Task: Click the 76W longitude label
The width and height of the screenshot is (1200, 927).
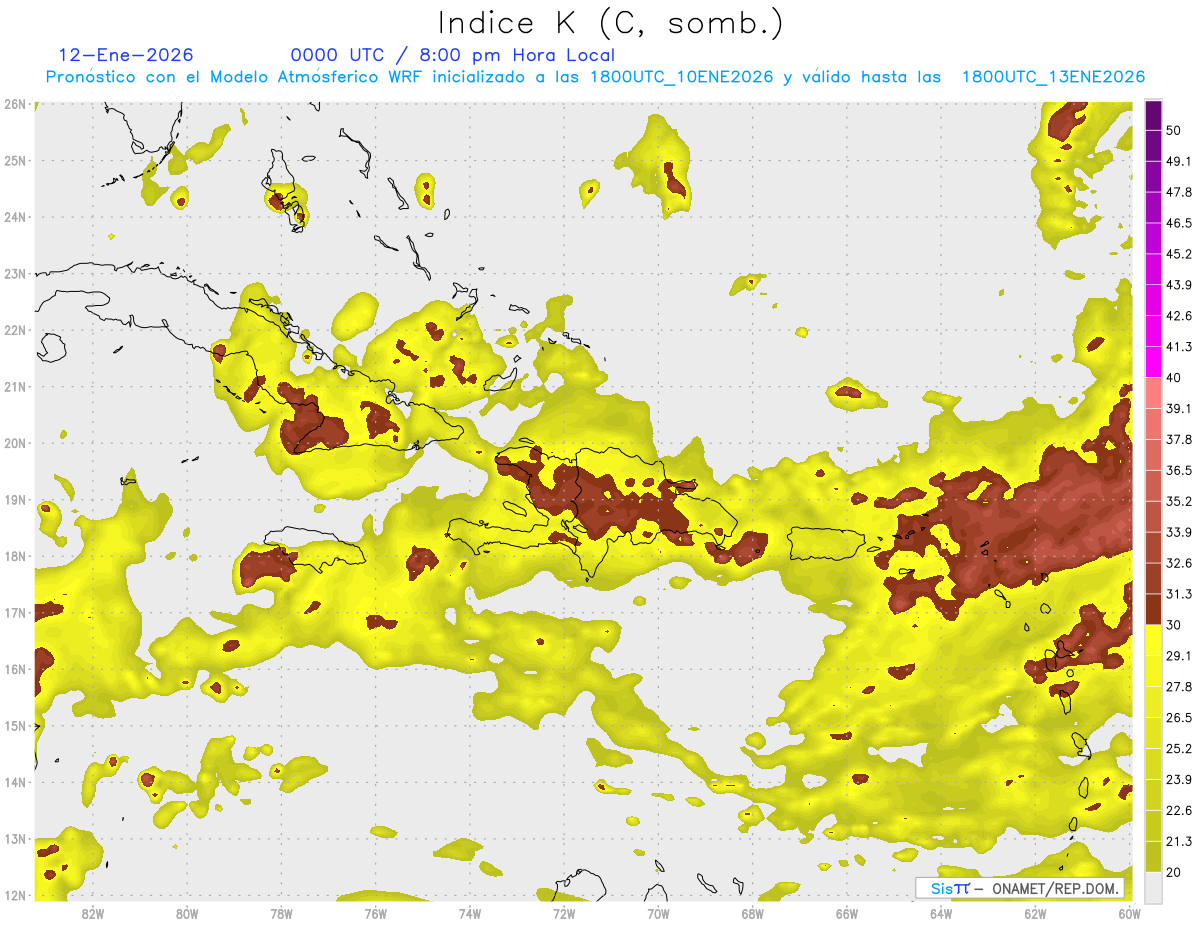Action: pos(376,913)
